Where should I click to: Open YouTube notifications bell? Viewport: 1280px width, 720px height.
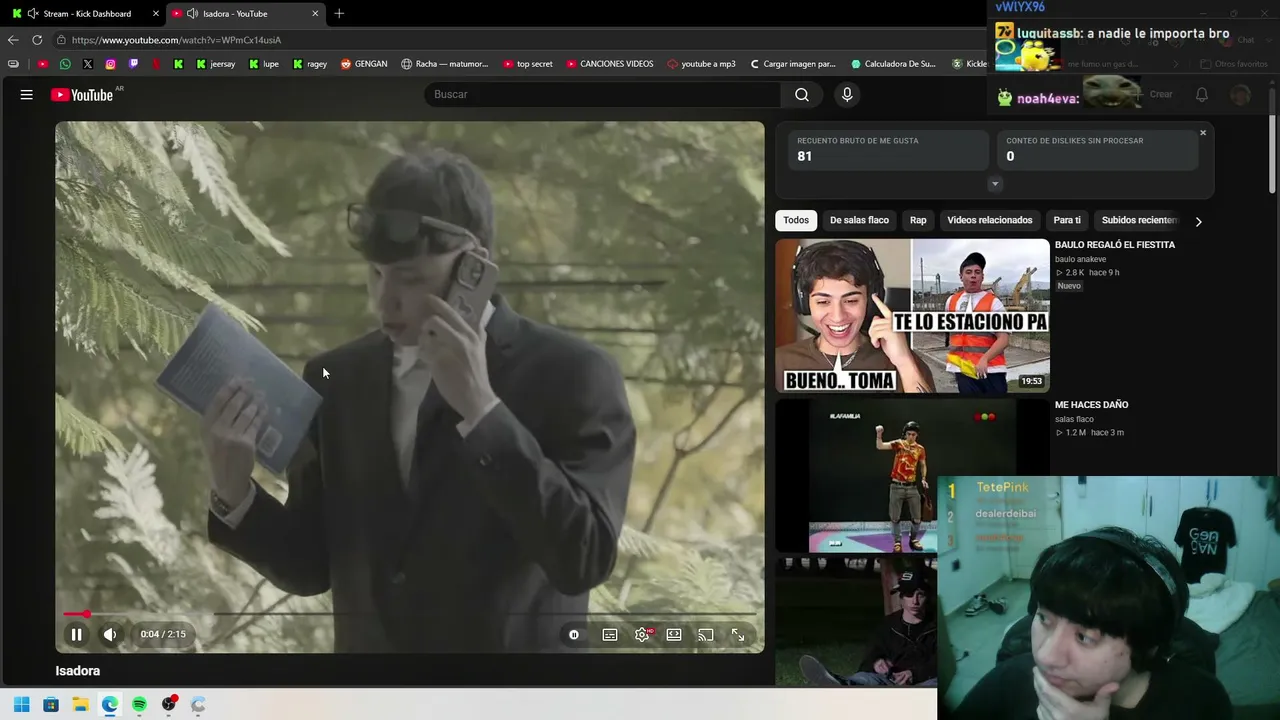[1202, 95]
